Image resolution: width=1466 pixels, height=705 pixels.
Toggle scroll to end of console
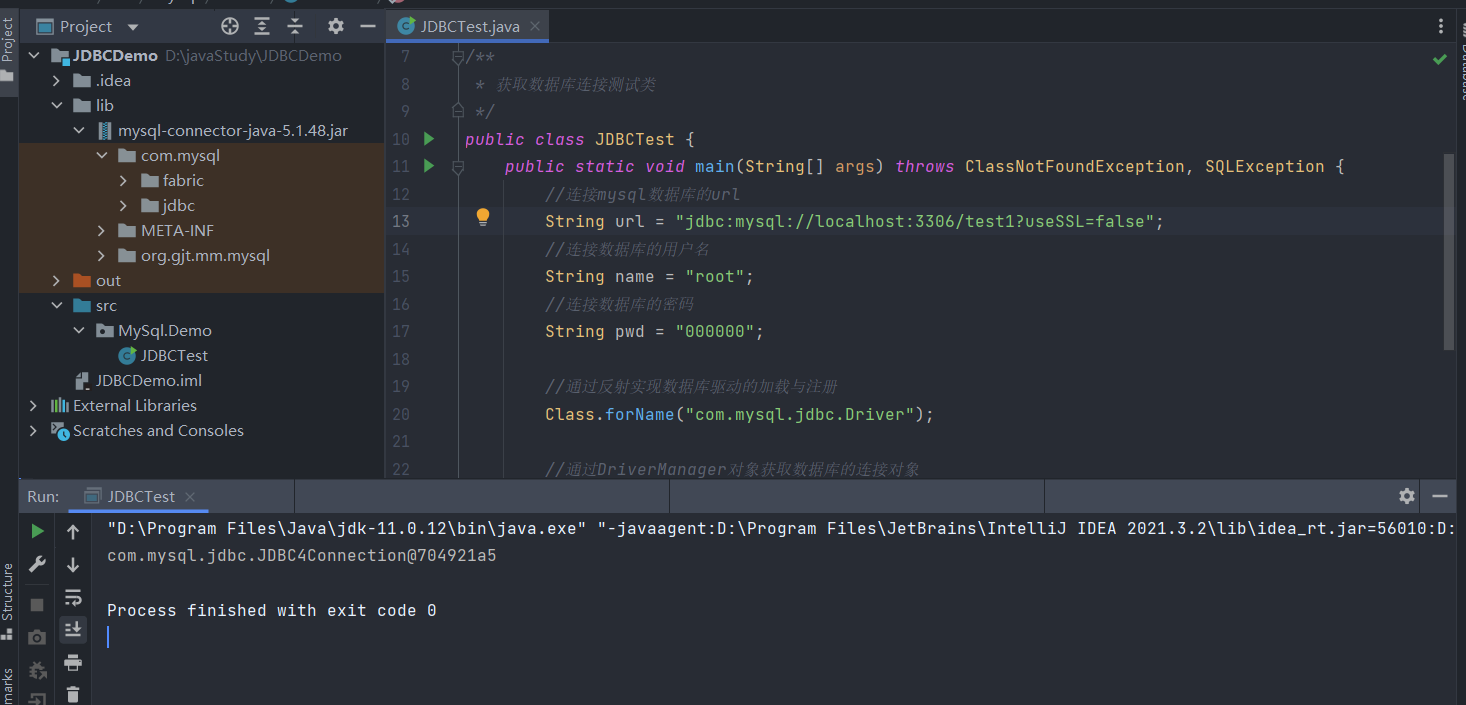(73, 629)
